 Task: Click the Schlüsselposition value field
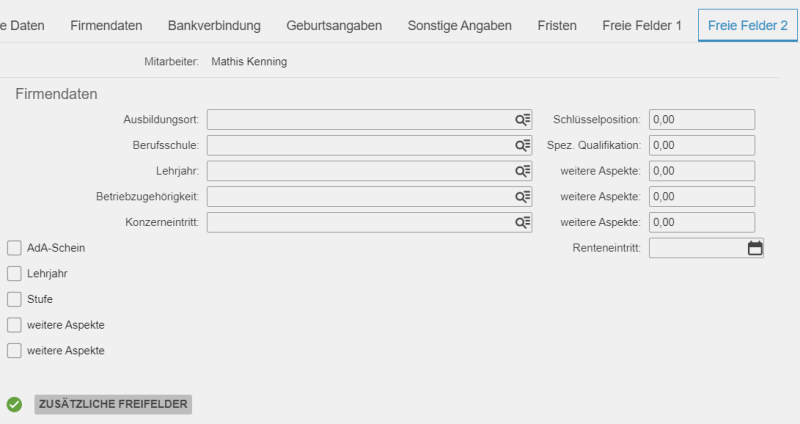tap(702, 120)
